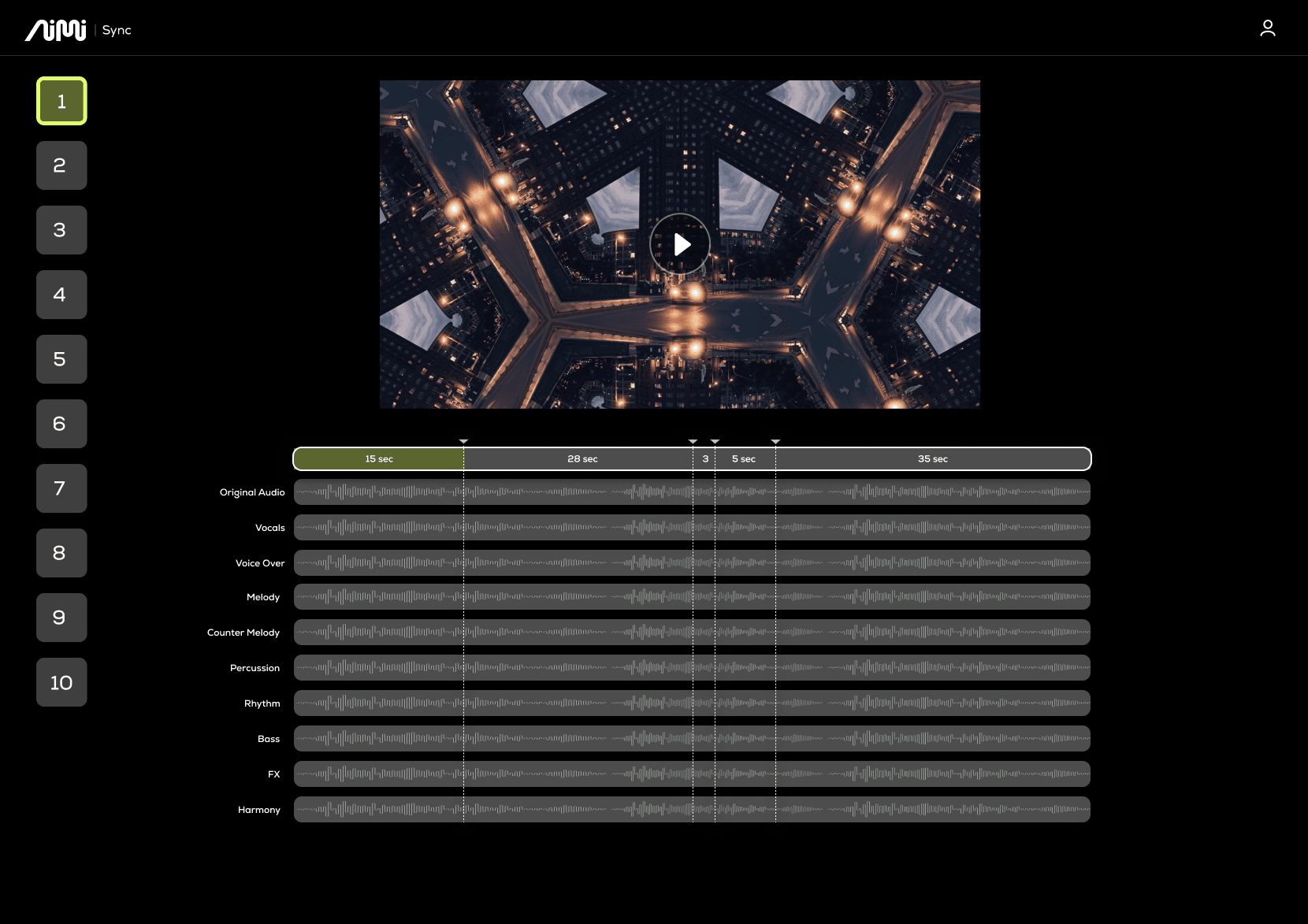Screen dimensions: 1308x924
Task: Click the Bass waveform track
Action: click(x=692, y=739)
